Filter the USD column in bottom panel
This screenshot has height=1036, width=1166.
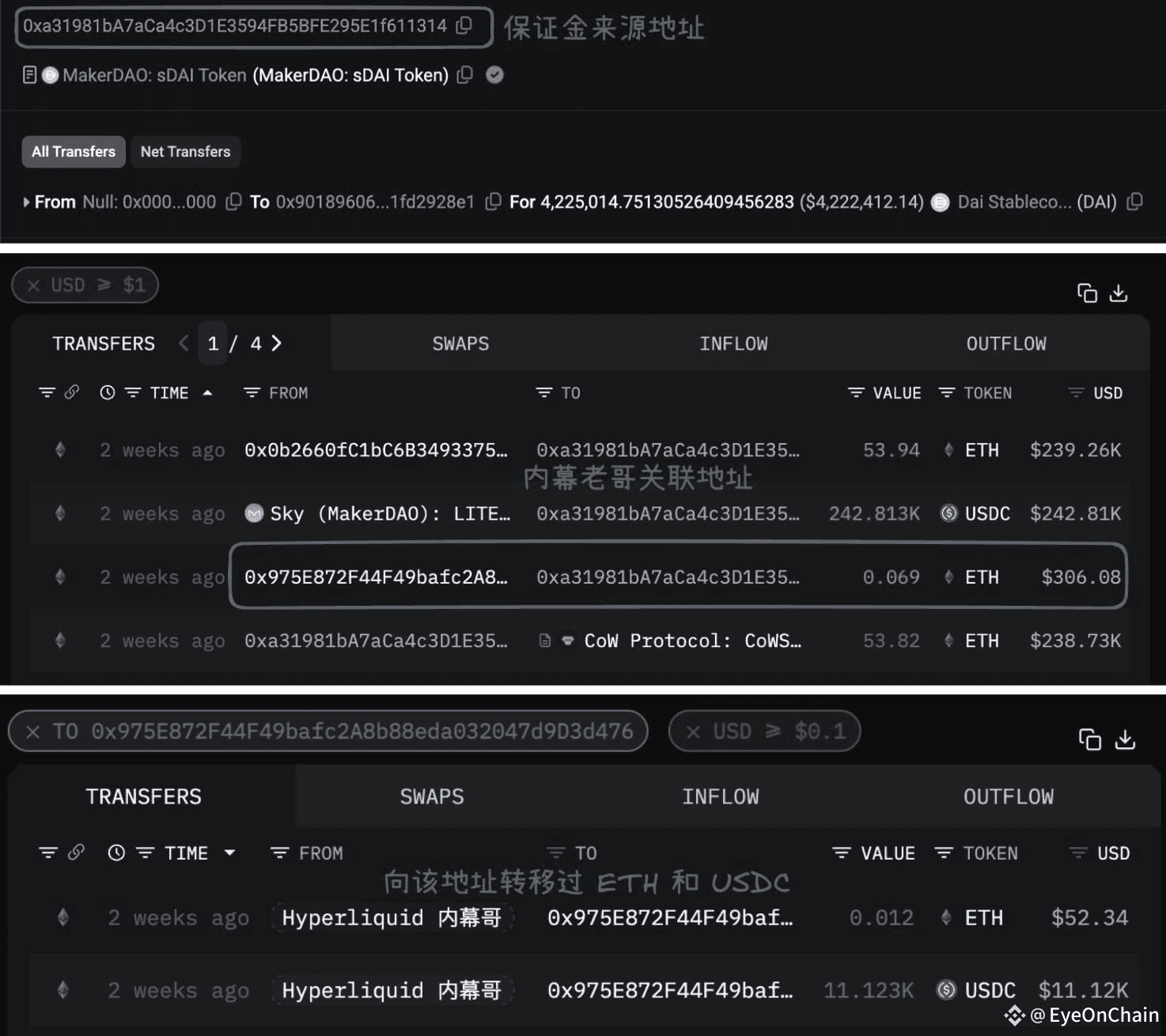point(1077,853)
